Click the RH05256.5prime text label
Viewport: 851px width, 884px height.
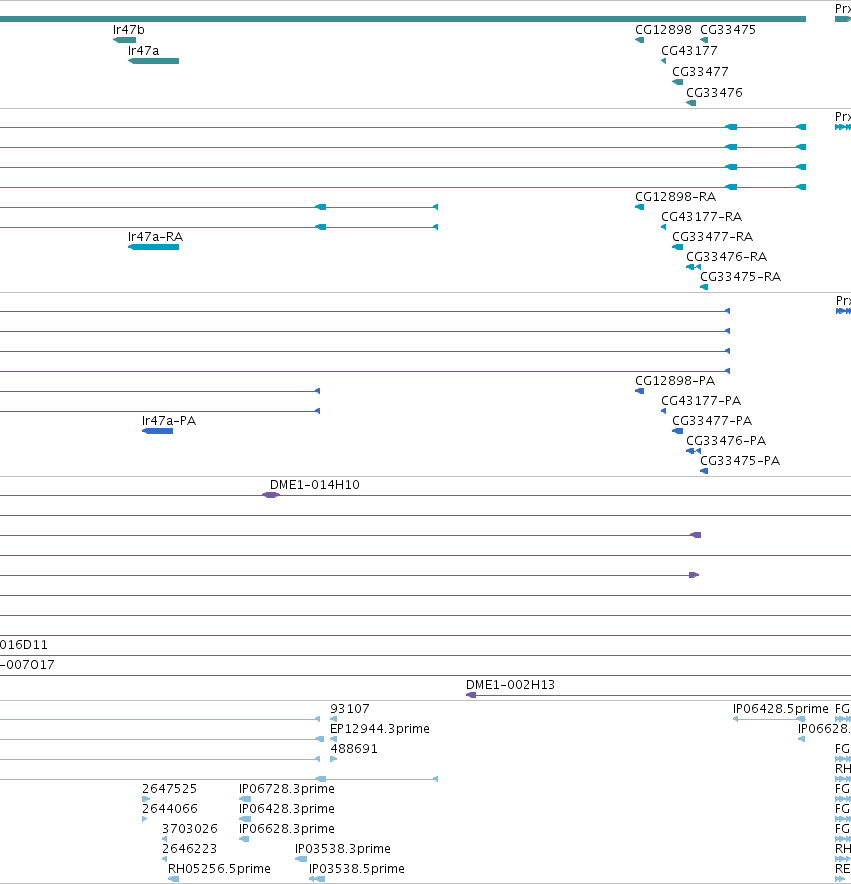click(219, 869)
